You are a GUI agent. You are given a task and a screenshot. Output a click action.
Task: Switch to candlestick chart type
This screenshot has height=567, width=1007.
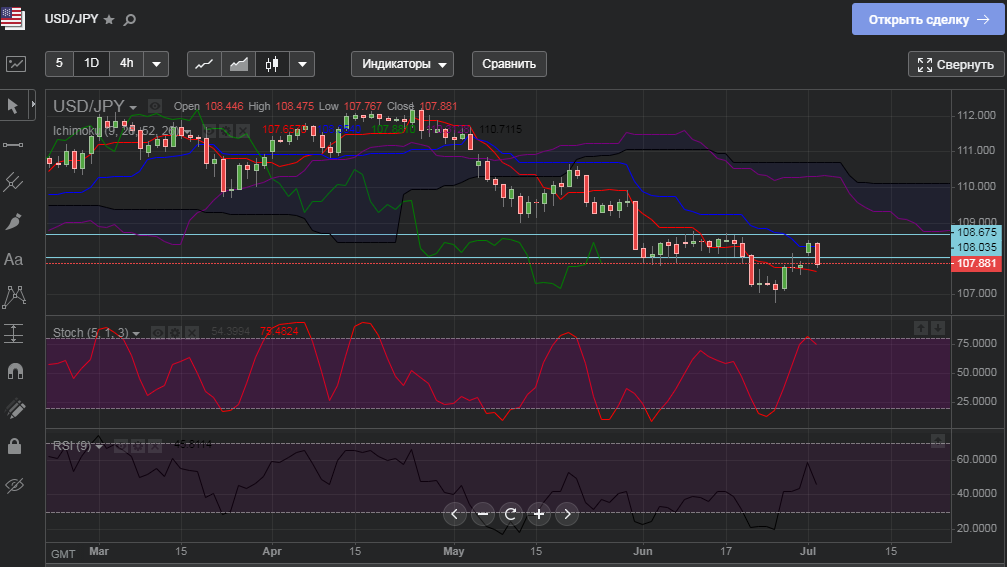tap(272, 64)
